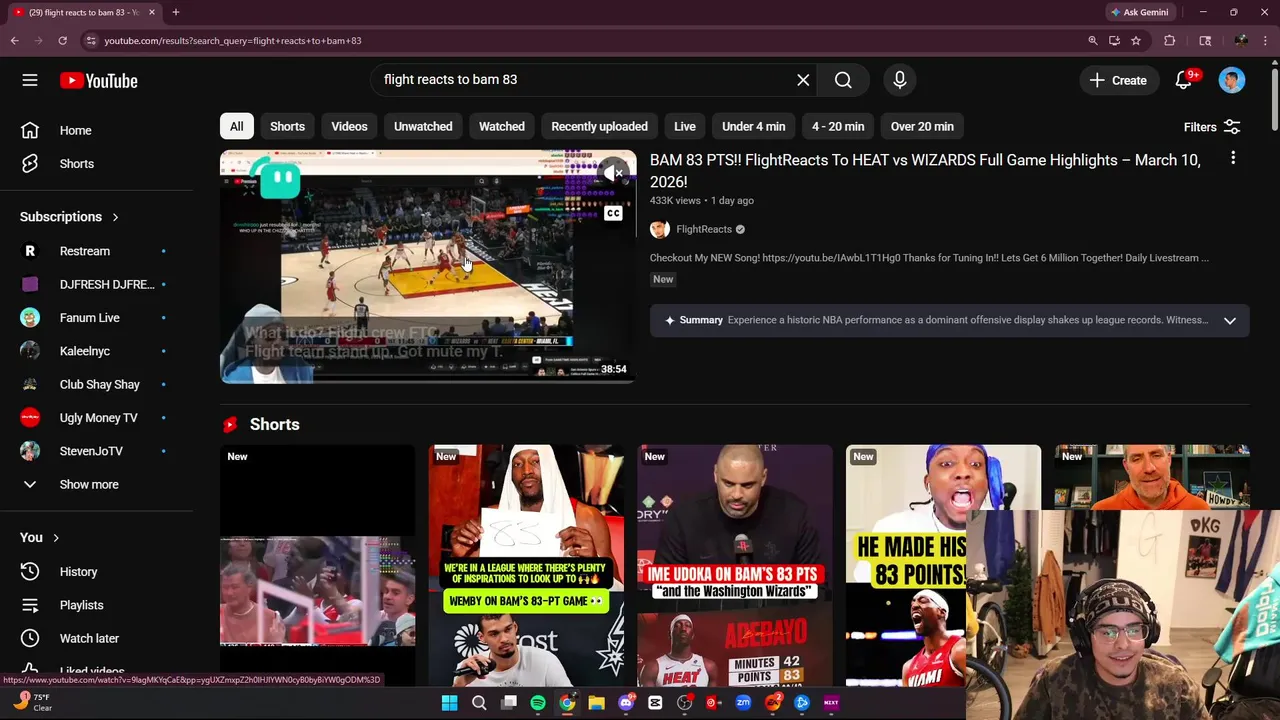This screenshot has width=1280, height=720.
Task: Open Chrome zoom magnifier in address bar
Action: tap(1092, 40)
